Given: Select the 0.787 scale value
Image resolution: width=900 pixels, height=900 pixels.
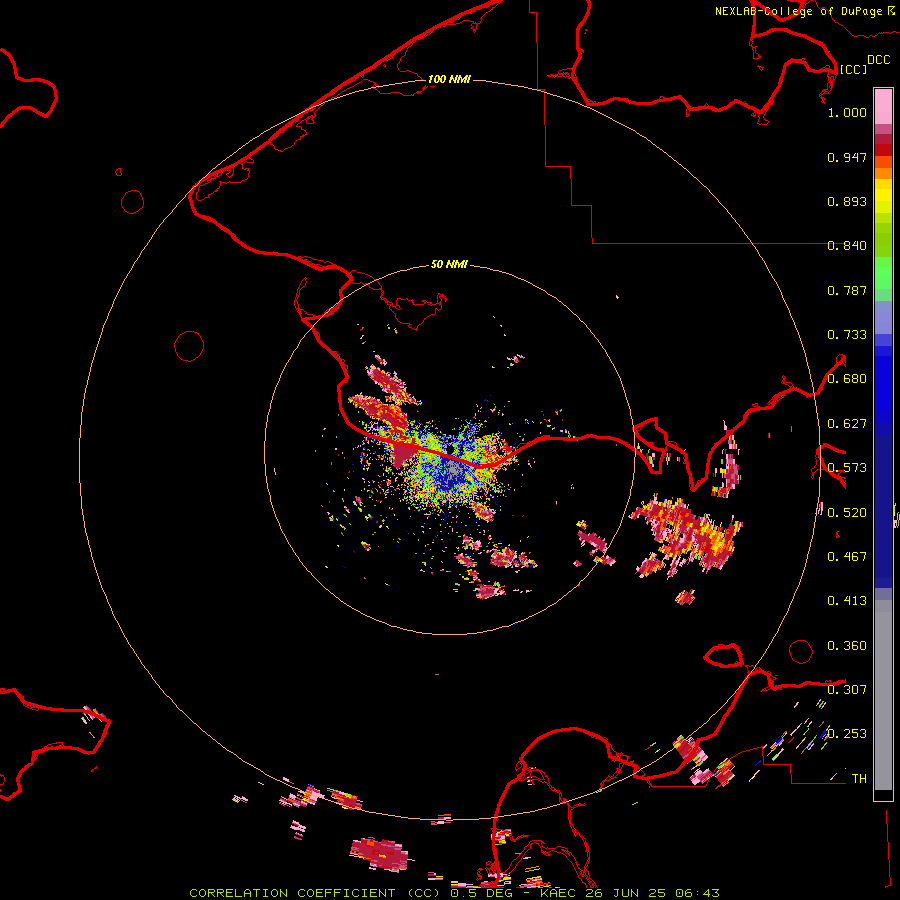Looking at the screenshot, I should coord(847,290).
